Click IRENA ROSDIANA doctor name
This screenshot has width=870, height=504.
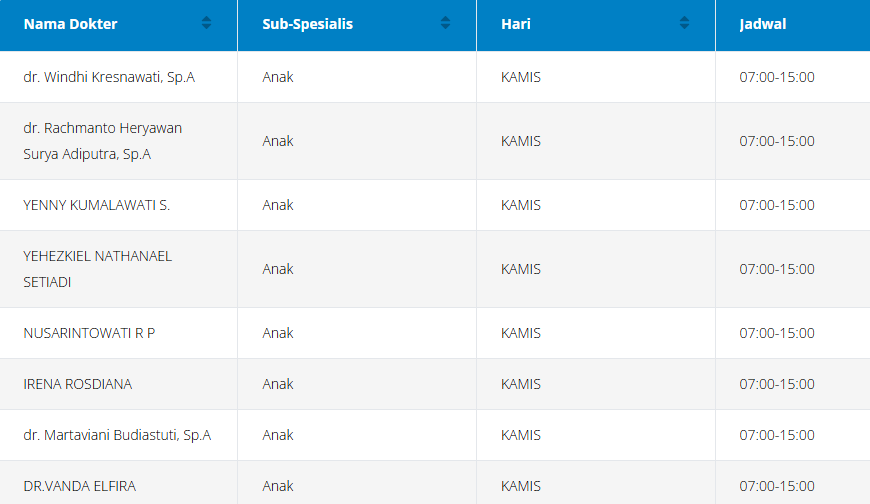pyautogui.click(x=77, y=384)
